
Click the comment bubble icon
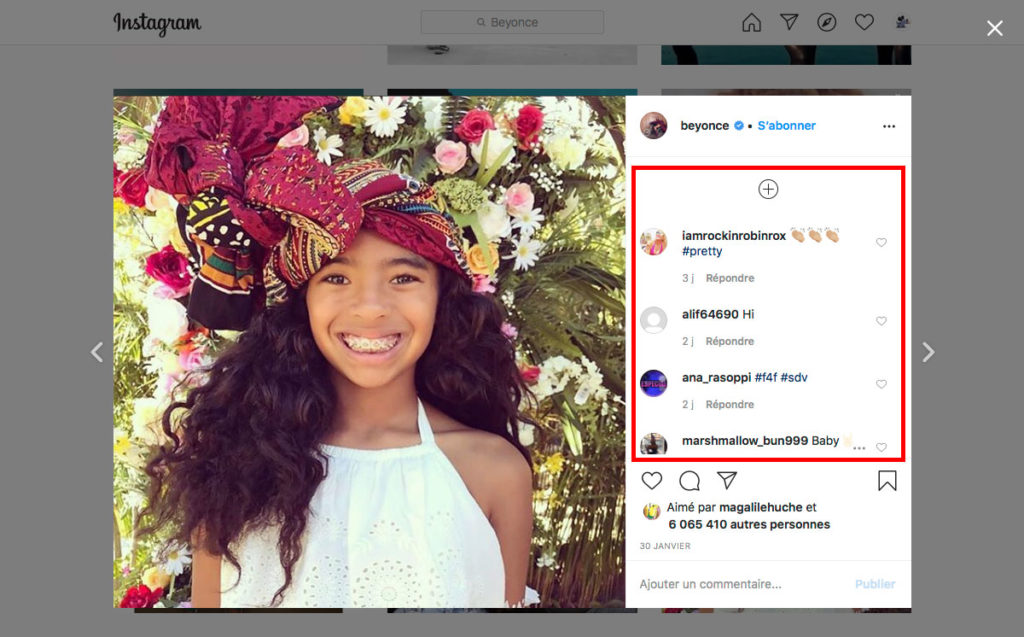(x=690, y=481)
